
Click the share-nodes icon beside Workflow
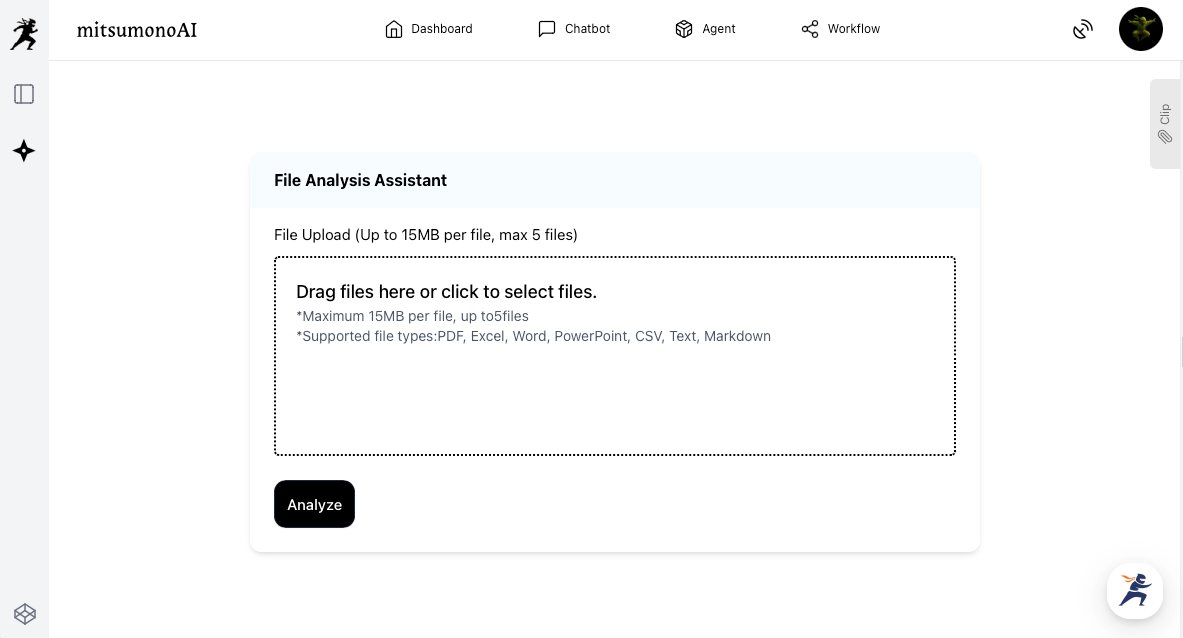click(x=810, y=29)
